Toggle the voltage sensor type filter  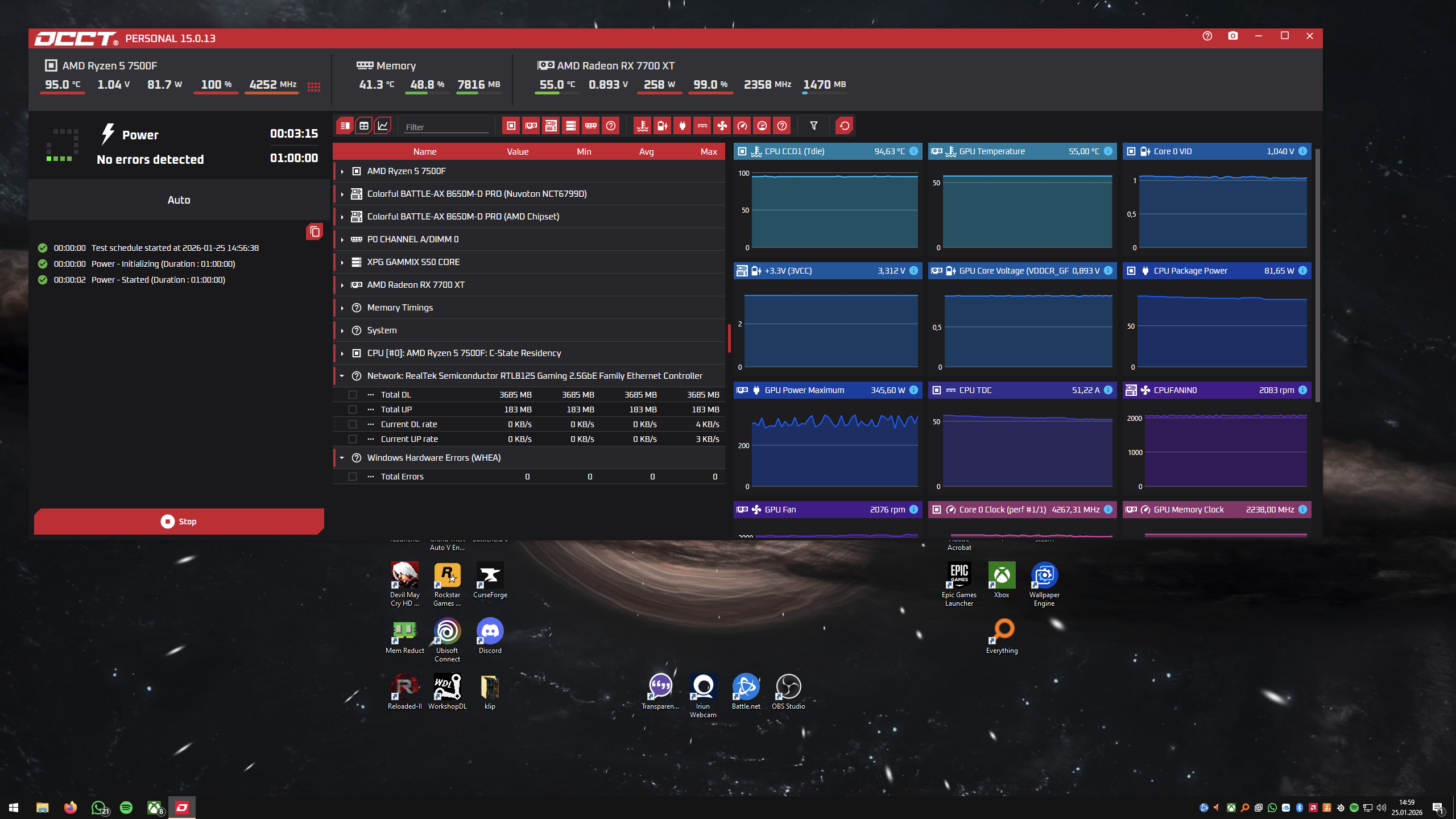(x=663, y=126)
